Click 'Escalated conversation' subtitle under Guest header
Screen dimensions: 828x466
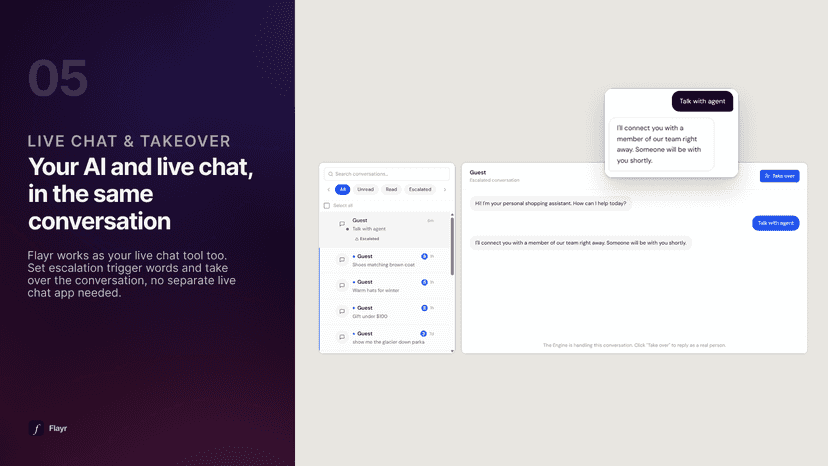tap(494, 180)
